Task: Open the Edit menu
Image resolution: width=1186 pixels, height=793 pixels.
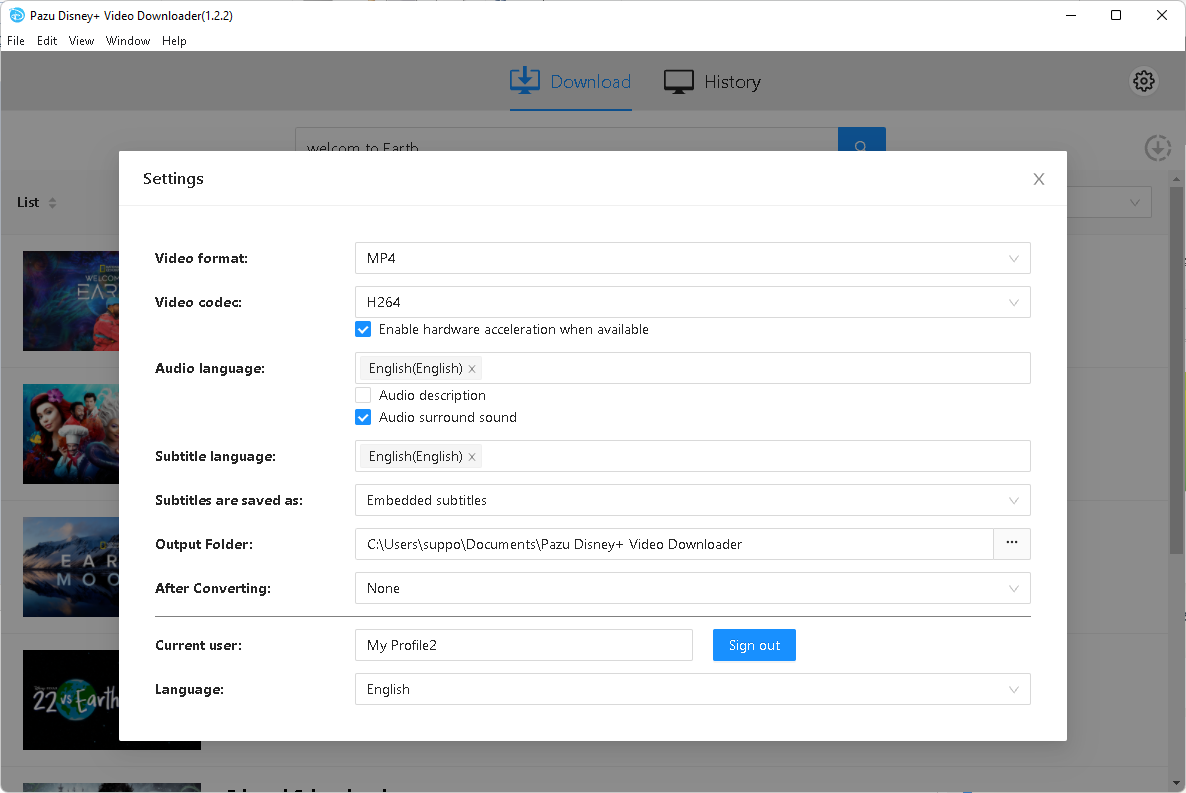Action: pyautogui.click(x=47, y=41)
